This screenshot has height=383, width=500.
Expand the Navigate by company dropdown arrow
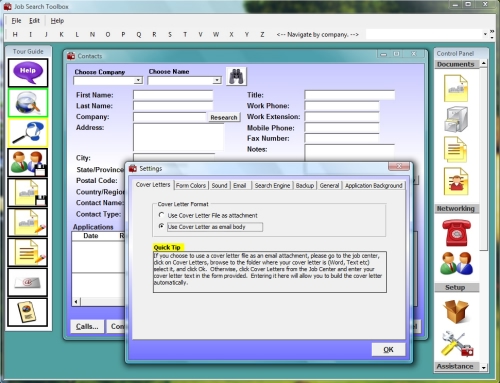485,34
